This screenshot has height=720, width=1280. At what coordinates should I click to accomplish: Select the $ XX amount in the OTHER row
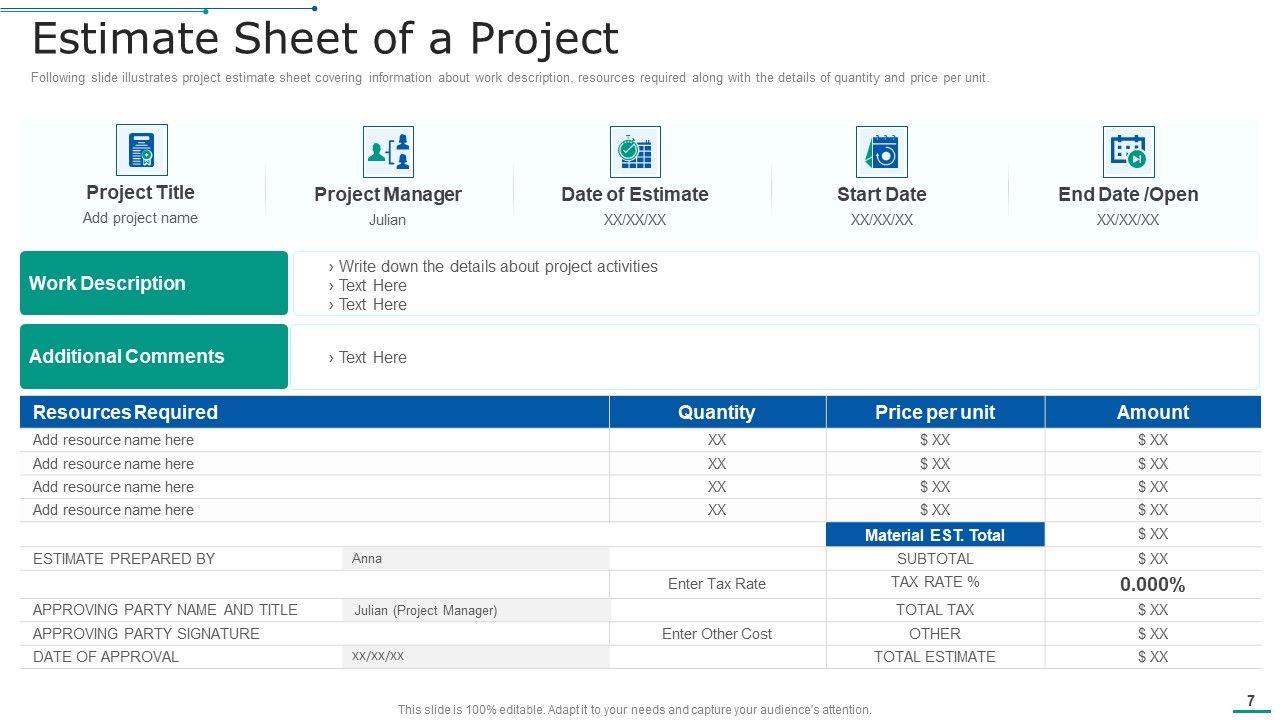pos(1153,634)
